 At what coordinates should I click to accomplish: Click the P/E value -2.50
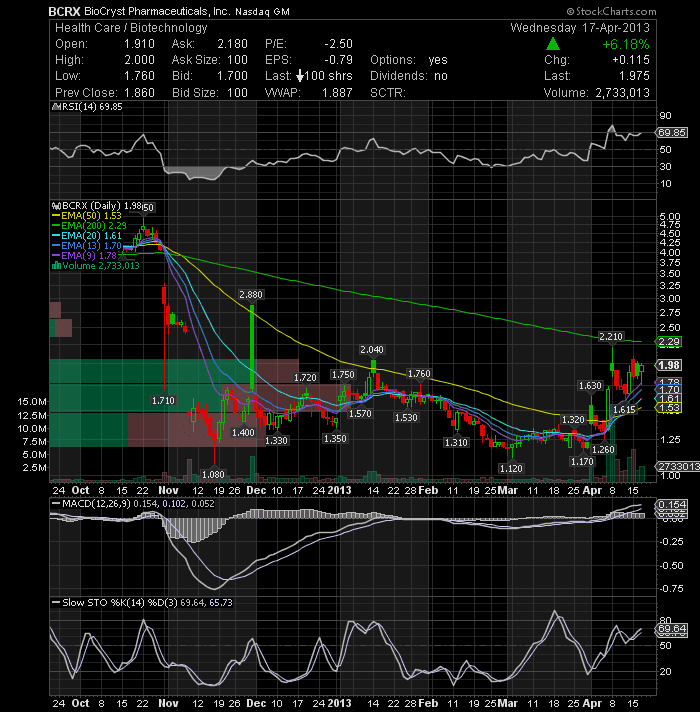point(339,44)
